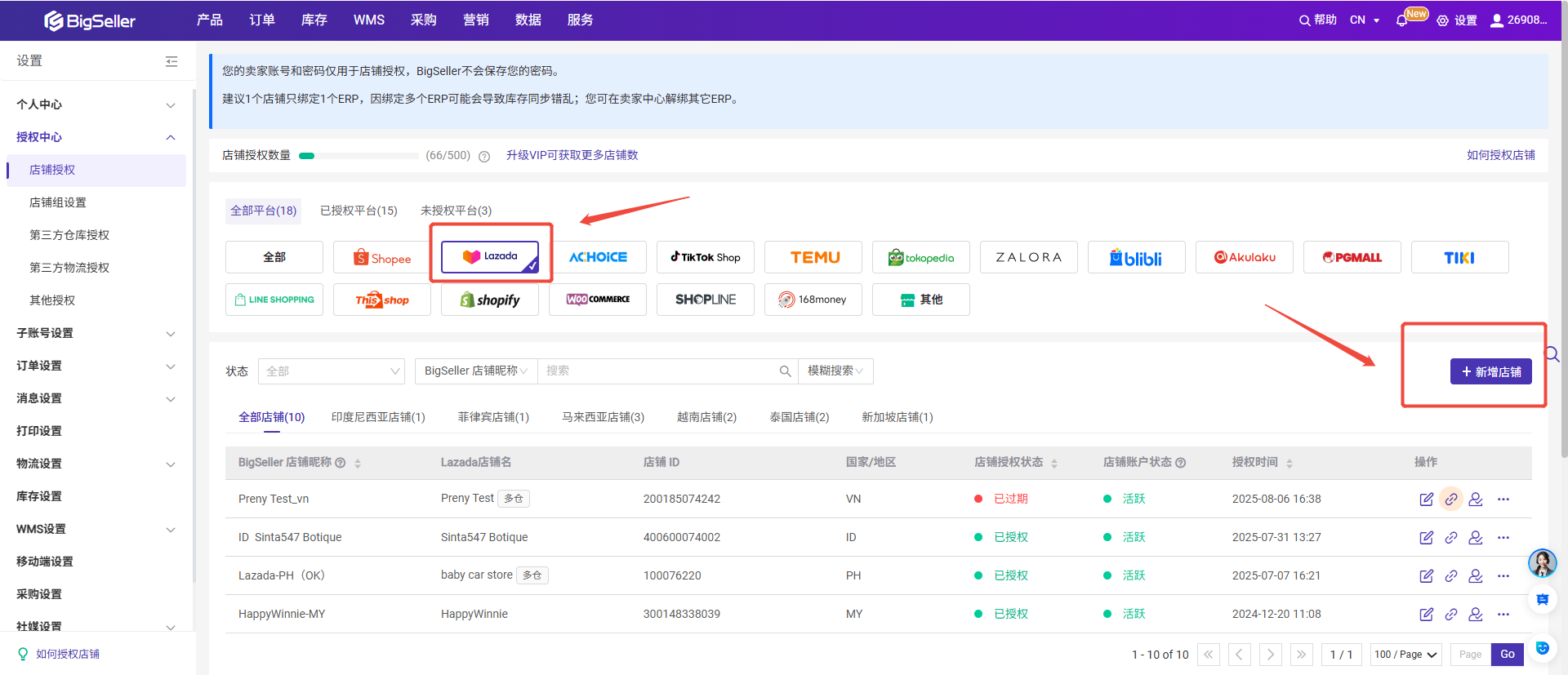This screenshot has width=1568, height=675.
Task: Click the search magnifier icon in search box
Action: tap(785, 371)
